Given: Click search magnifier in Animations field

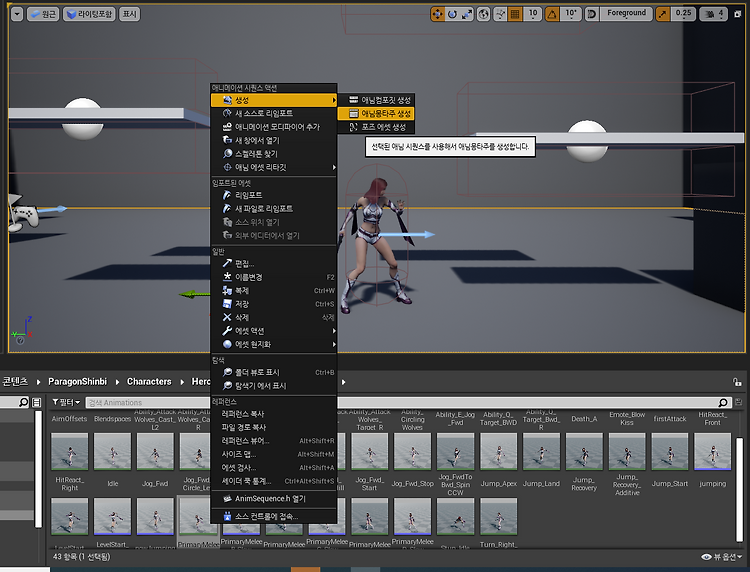Looking at the screenshot, I should [x=723, y=402].
